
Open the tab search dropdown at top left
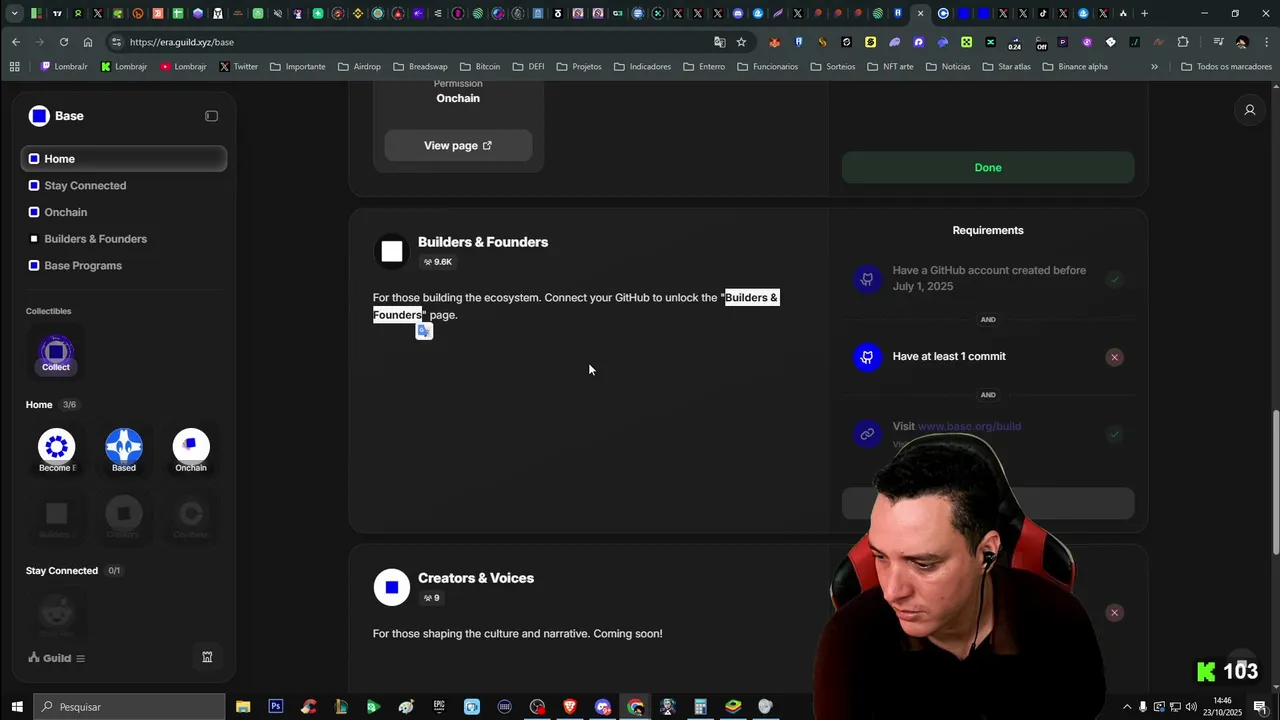(14, 14)
